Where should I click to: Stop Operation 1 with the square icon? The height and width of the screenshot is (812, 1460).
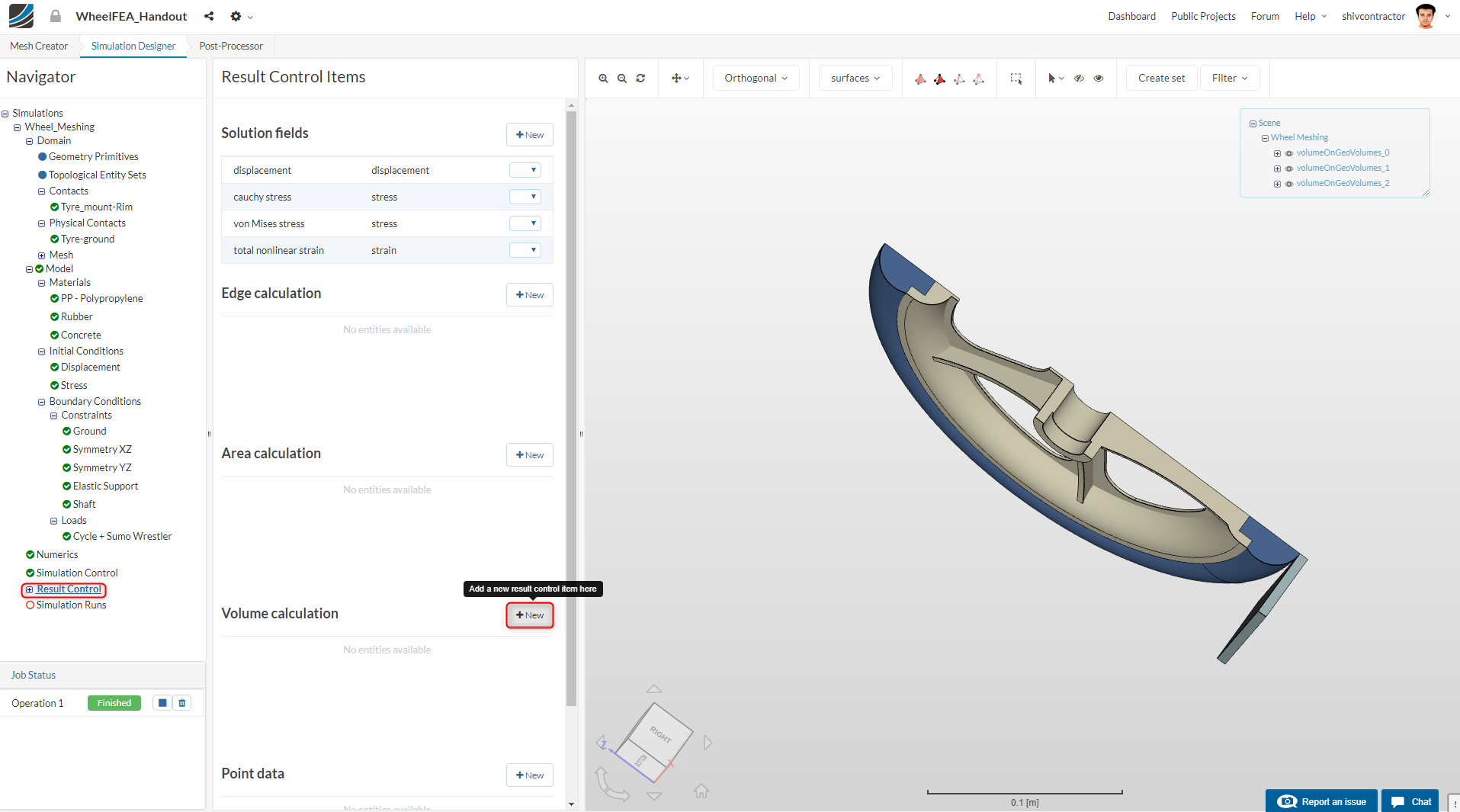(x=162, y=703)
